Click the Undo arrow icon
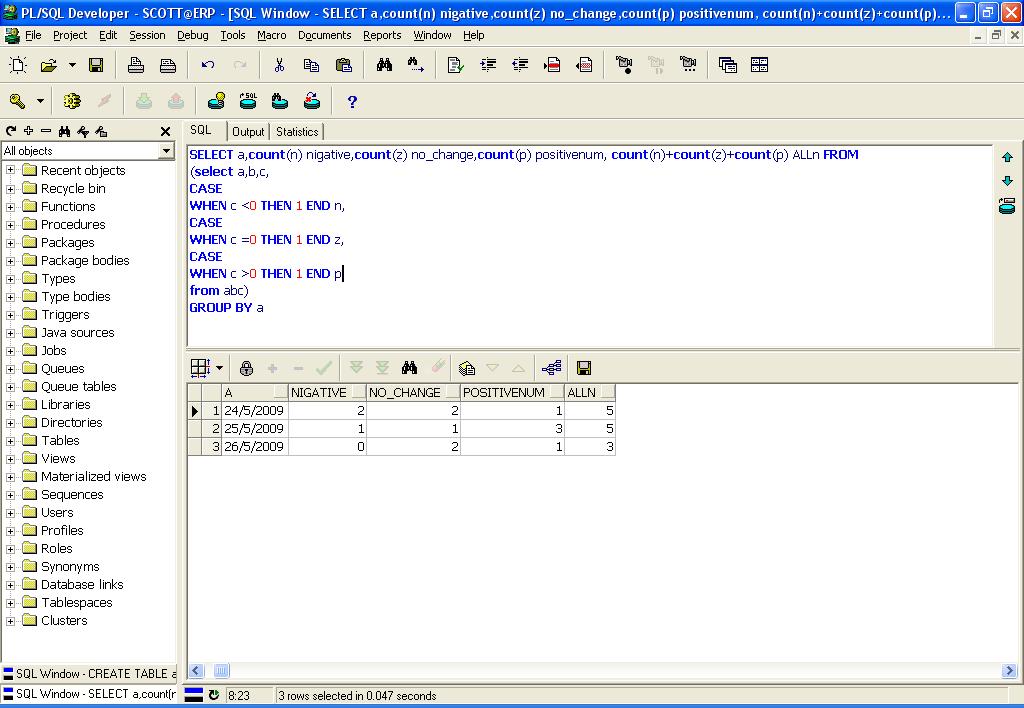This screenshot has height=708, width=1024. 208,65
